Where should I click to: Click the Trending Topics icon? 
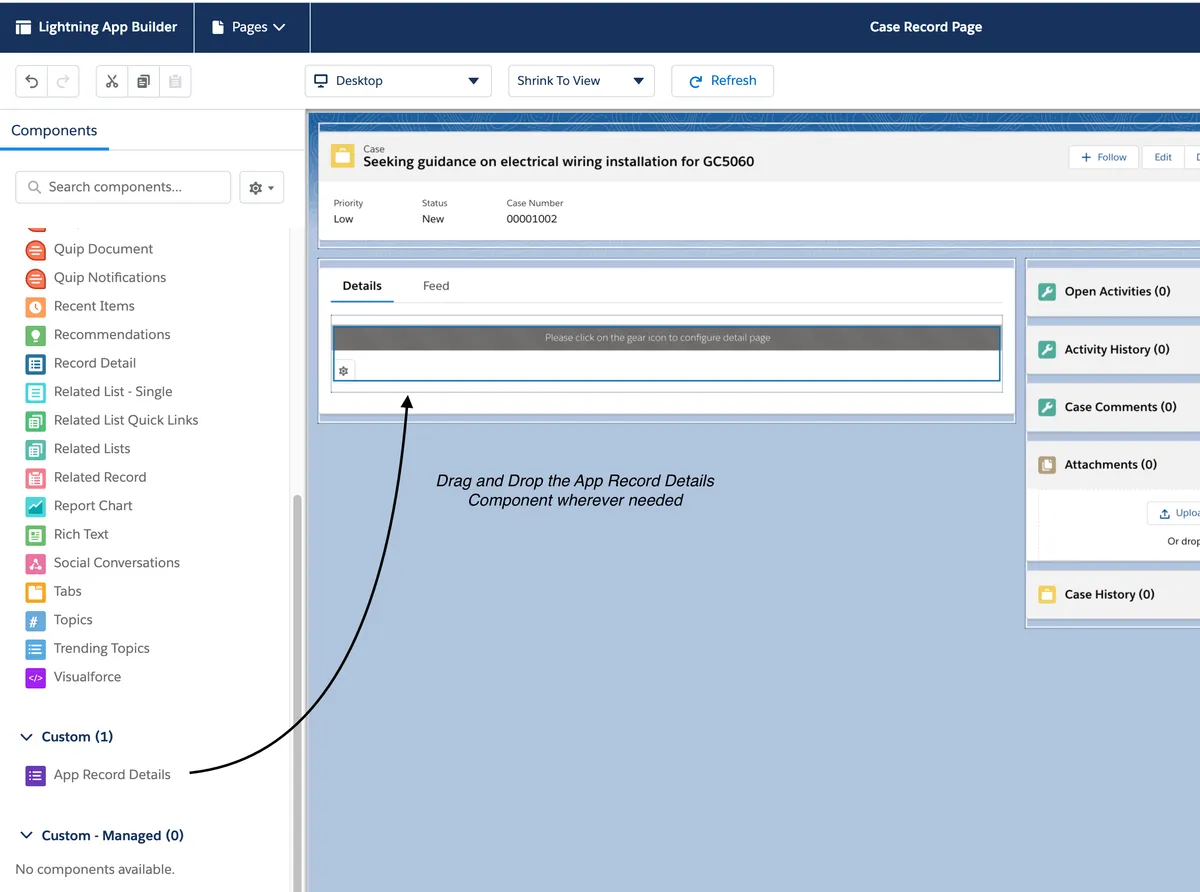[x=35, y=648]
